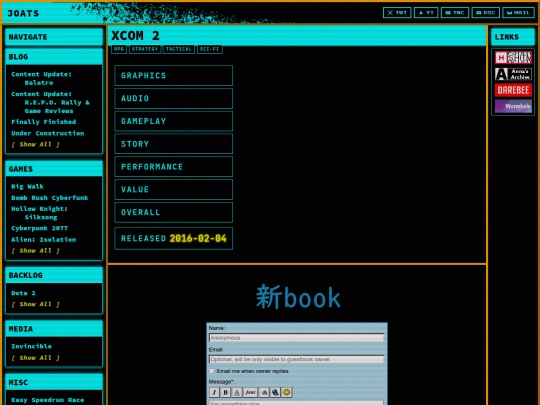Image resolution: width=540 pixels, height=405 pixels.
Task: Click the underlined A text color icon
Action: coord(237,392)
